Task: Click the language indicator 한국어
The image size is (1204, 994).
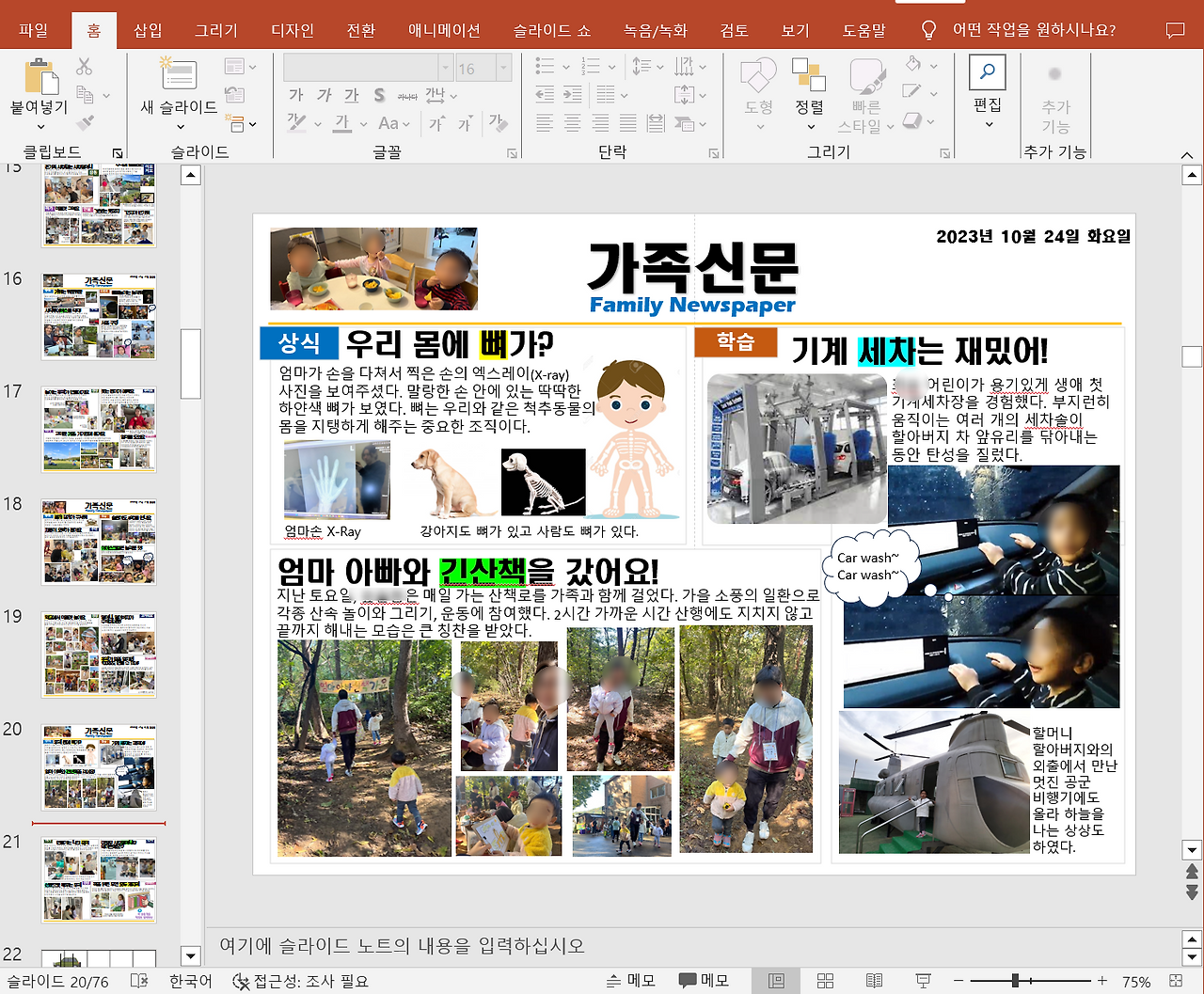Action: 190,981
